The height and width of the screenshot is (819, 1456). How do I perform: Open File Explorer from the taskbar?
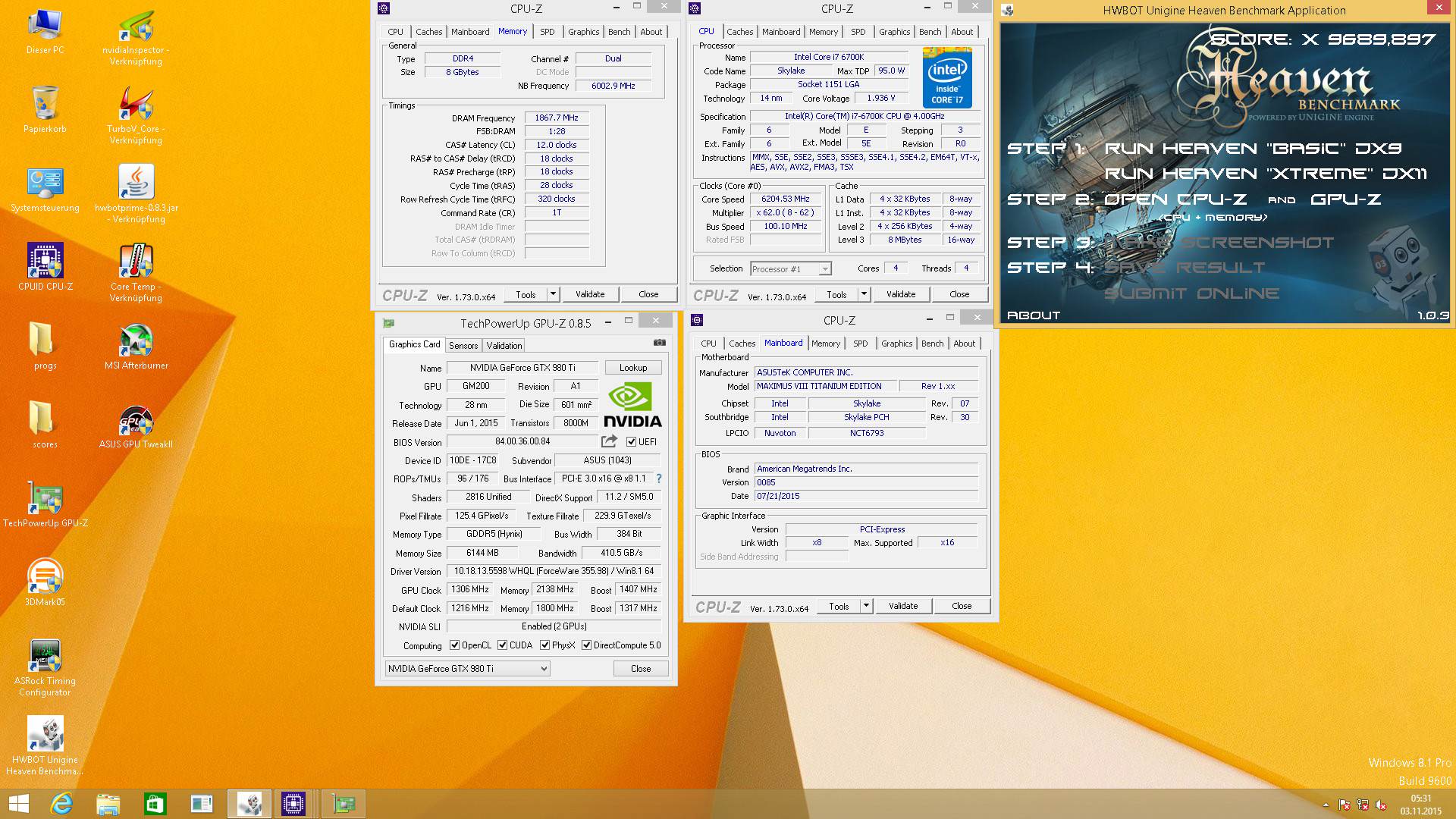[108, 804]
